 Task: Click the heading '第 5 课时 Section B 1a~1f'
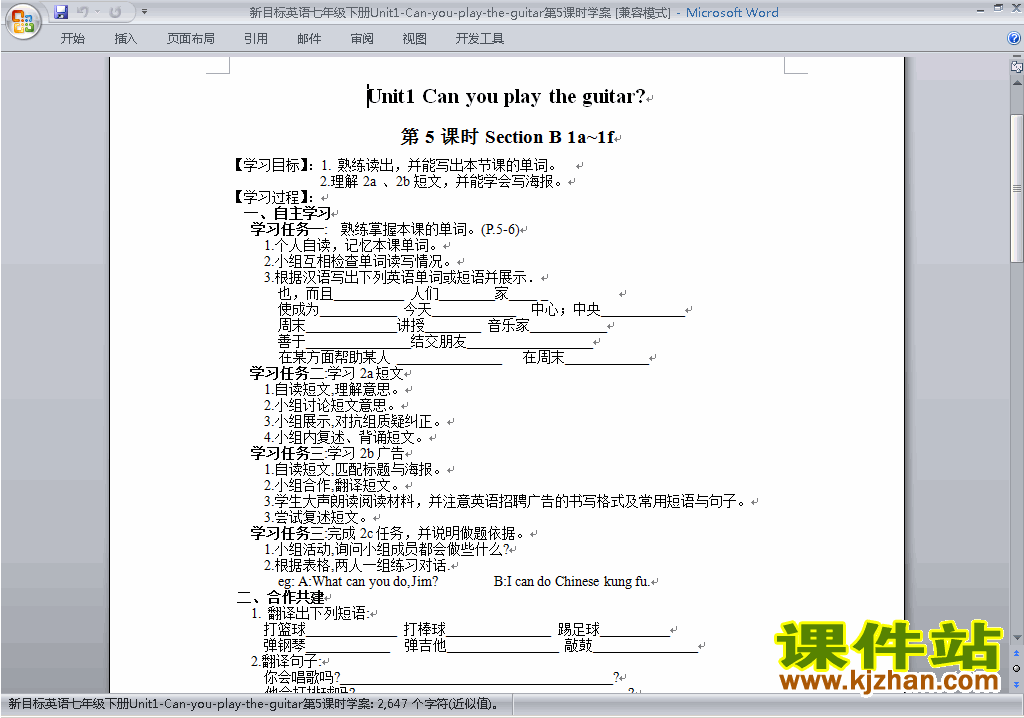[x=507, y=137]
